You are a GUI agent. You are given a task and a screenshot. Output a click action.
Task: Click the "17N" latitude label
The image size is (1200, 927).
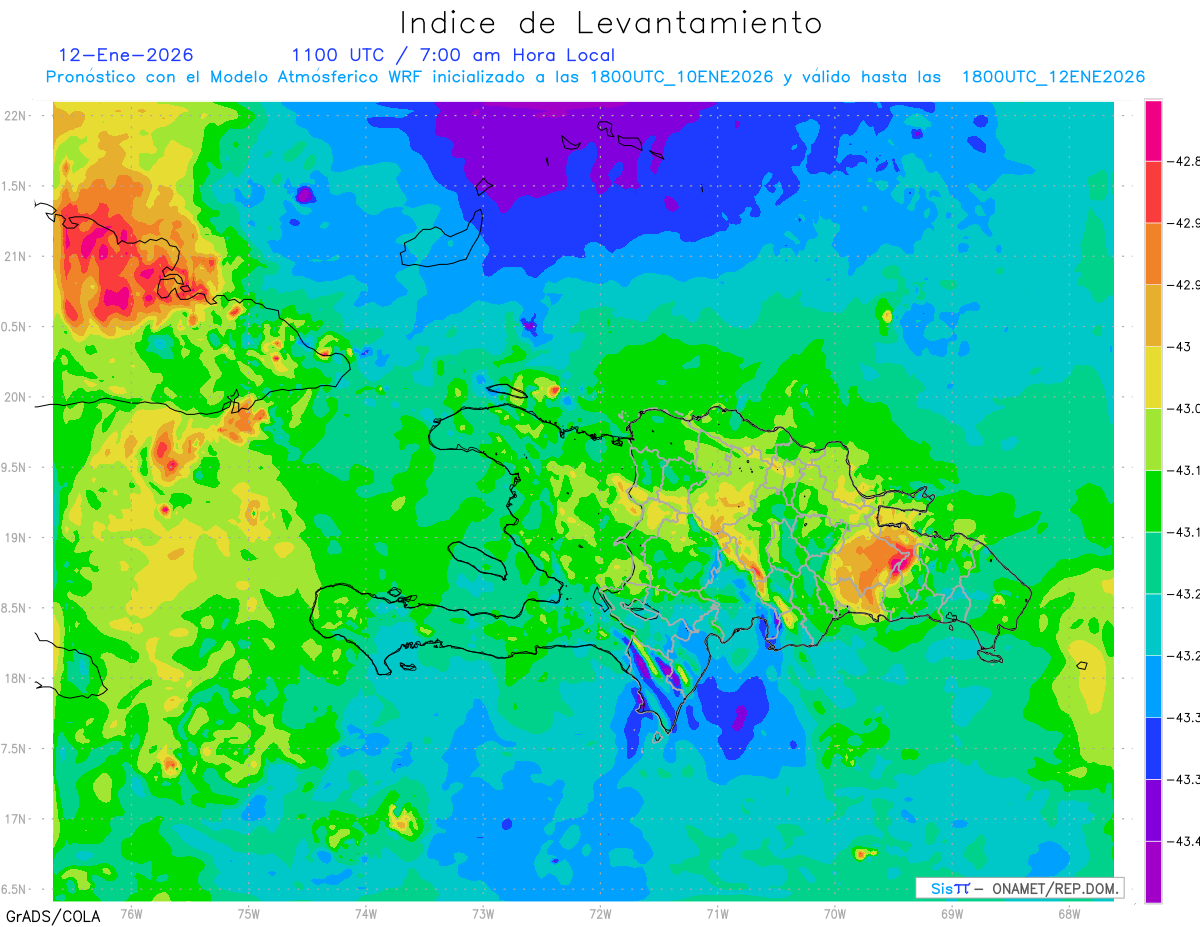point(14,820)
